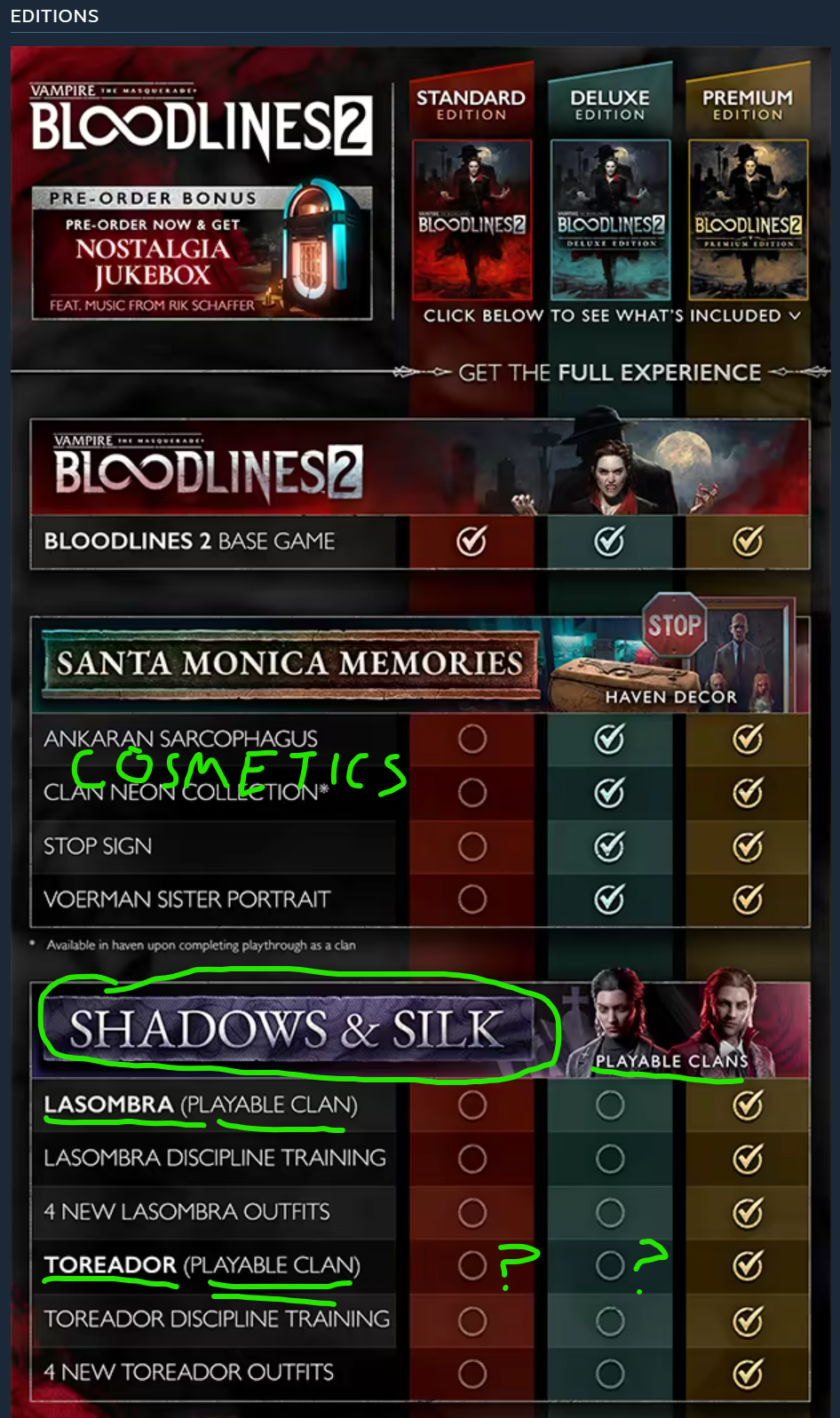This screenshot has height=1418, width=840.
Task: Click the Pre-Order Bonus banner
Action: click(x=202, y=253)
